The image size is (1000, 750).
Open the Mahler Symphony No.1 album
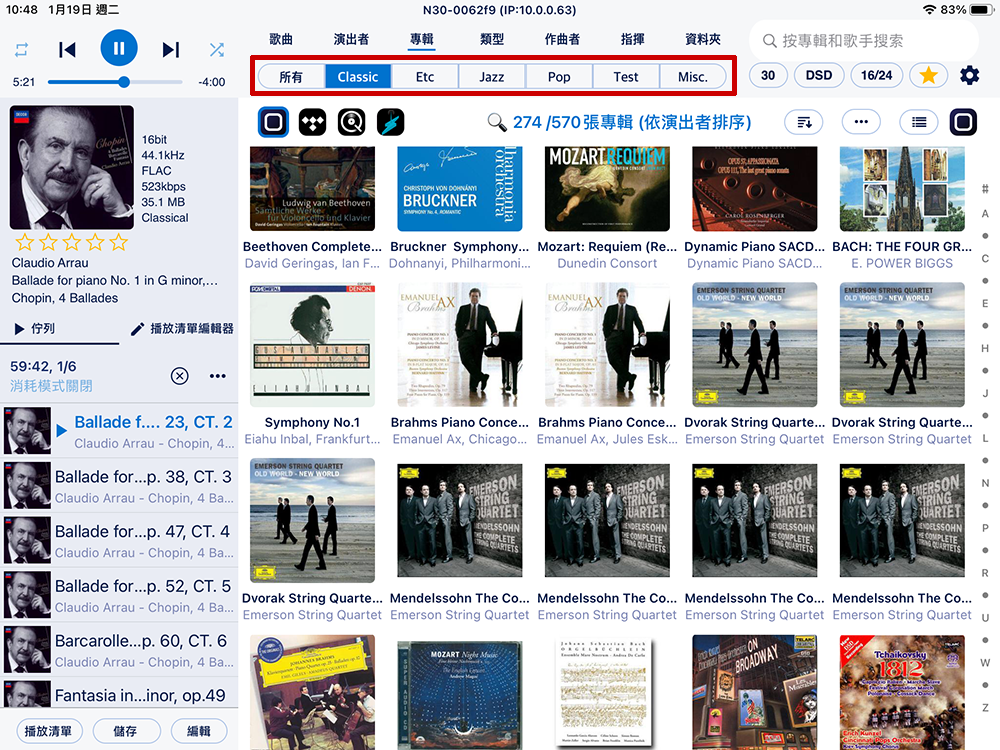312,345
